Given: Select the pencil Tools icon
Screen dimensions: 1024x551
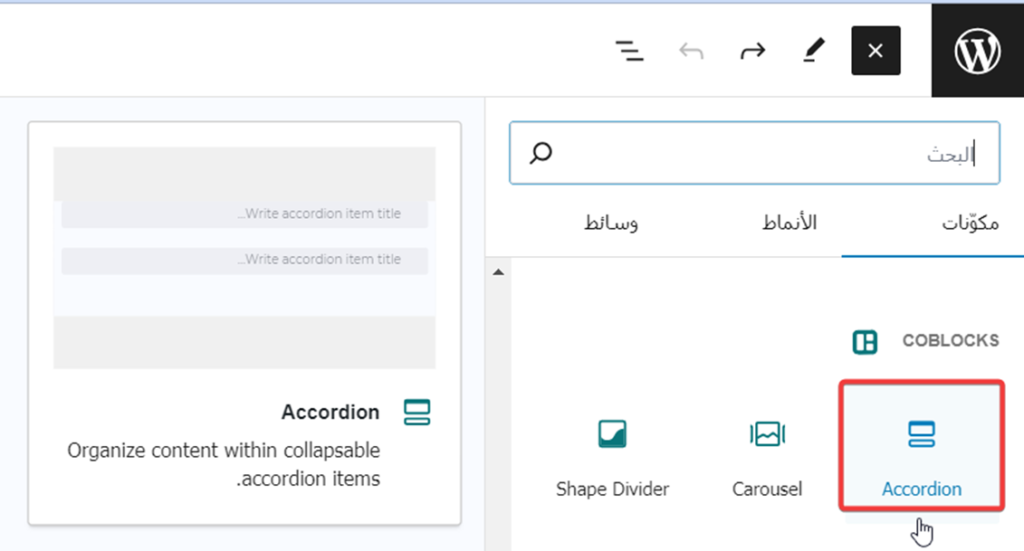Looking at the screenshot, I should [814, 51].
